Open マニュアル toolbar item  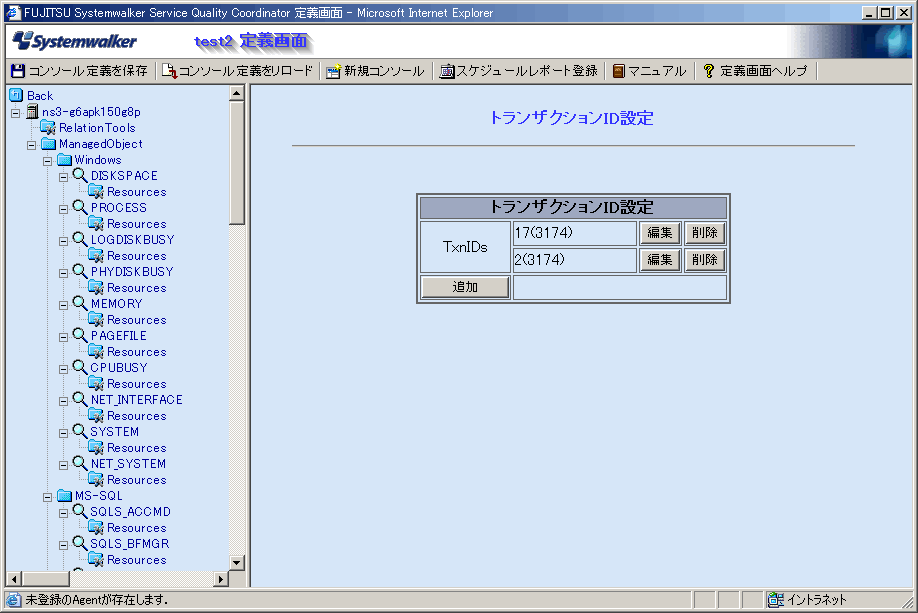[649, 71]
